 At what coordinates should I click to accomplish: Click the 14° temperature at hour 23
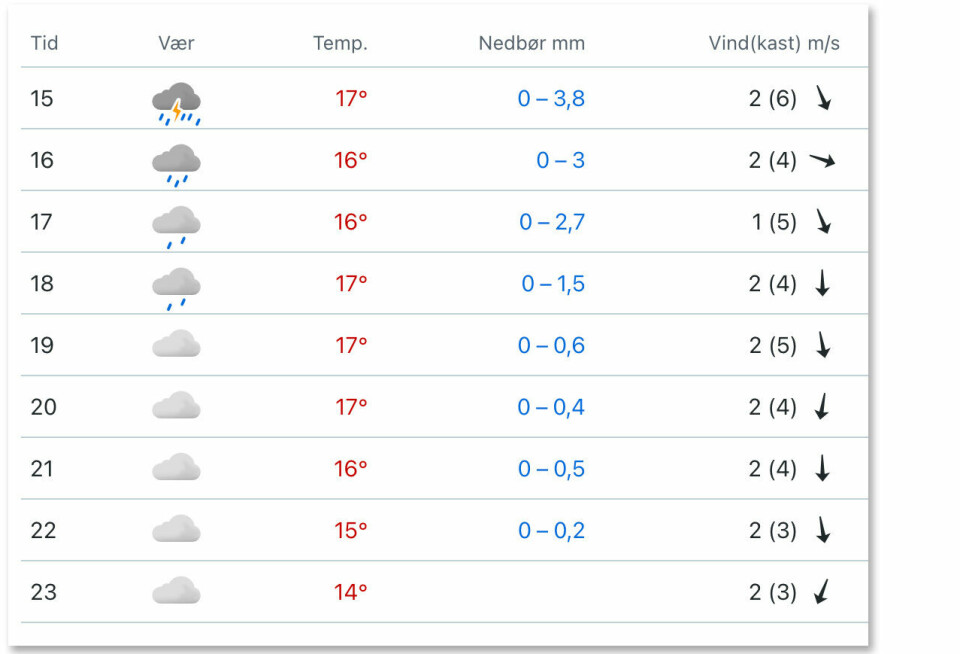point(350,592)
